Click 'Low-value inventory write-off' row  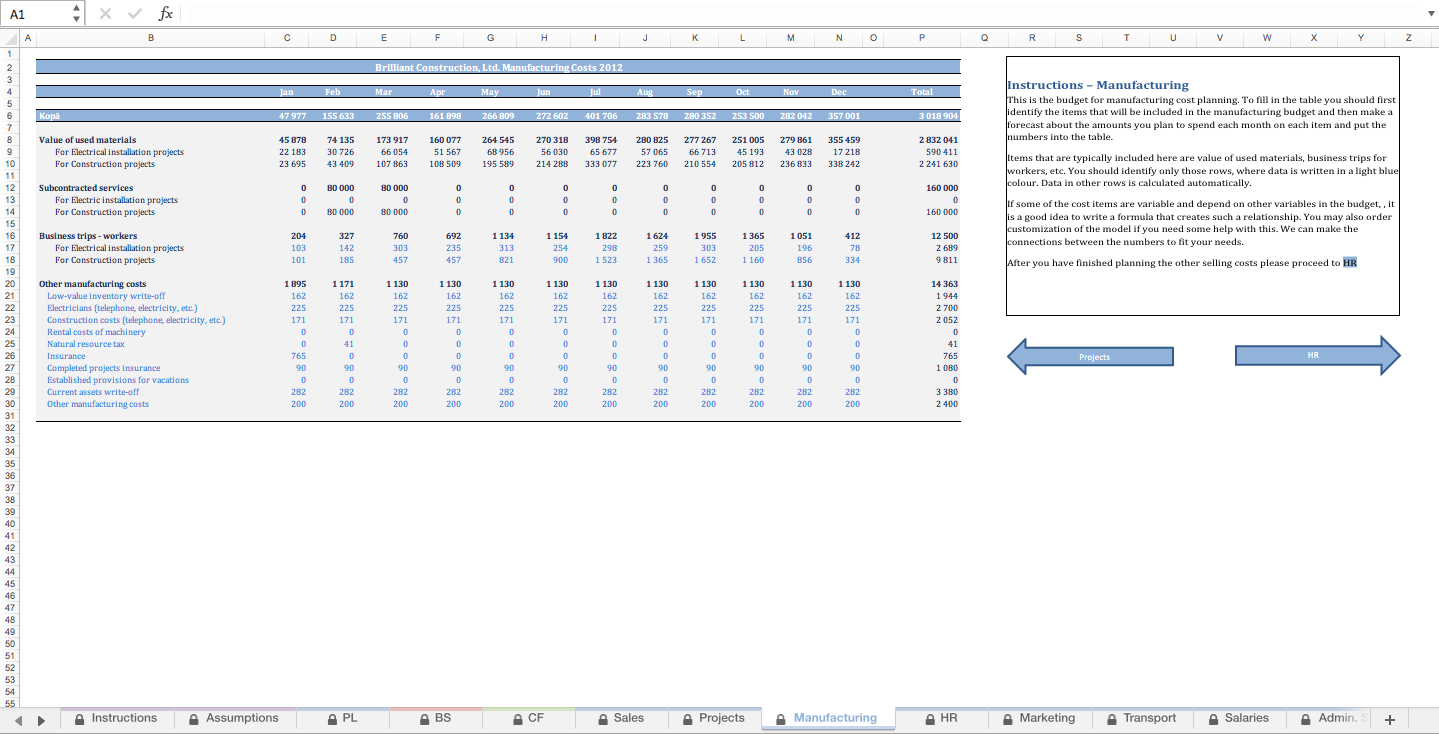pos(106,296)
